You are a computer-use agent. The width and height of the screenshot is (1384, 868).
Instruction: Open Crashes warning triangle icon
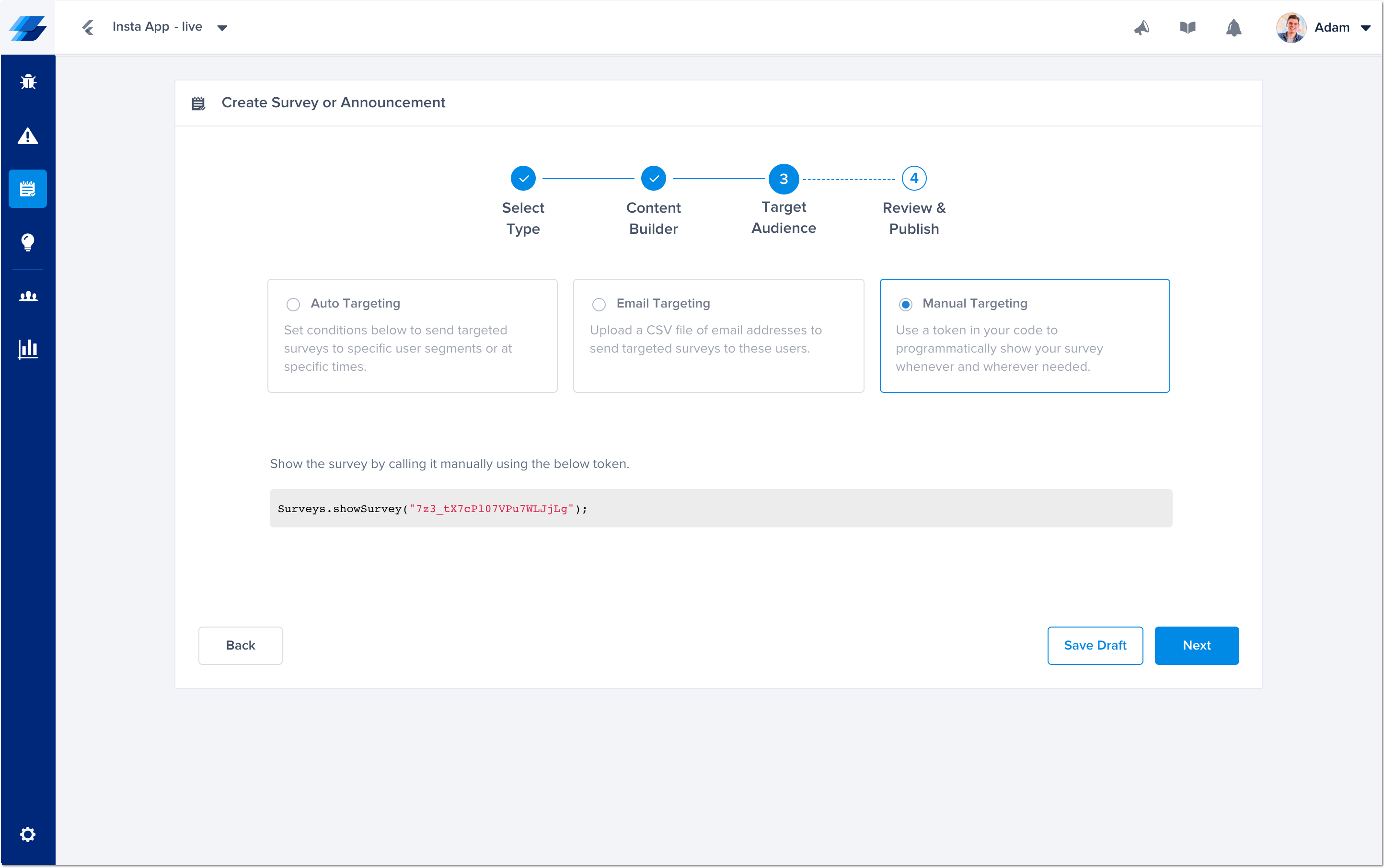[x=28, y=136]
